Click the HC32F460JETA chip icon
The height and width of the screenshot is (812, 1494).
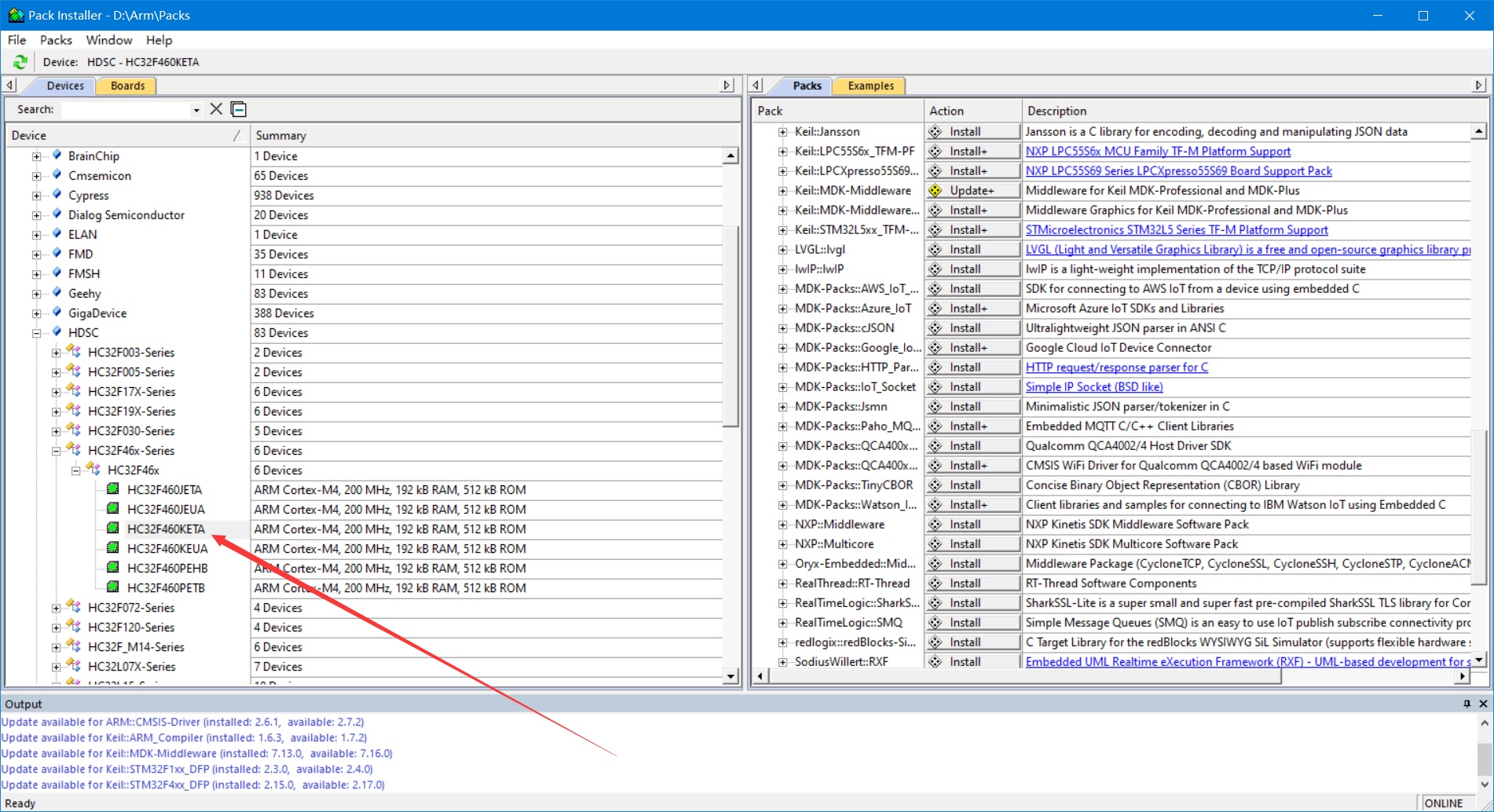[x=113, y=489]
